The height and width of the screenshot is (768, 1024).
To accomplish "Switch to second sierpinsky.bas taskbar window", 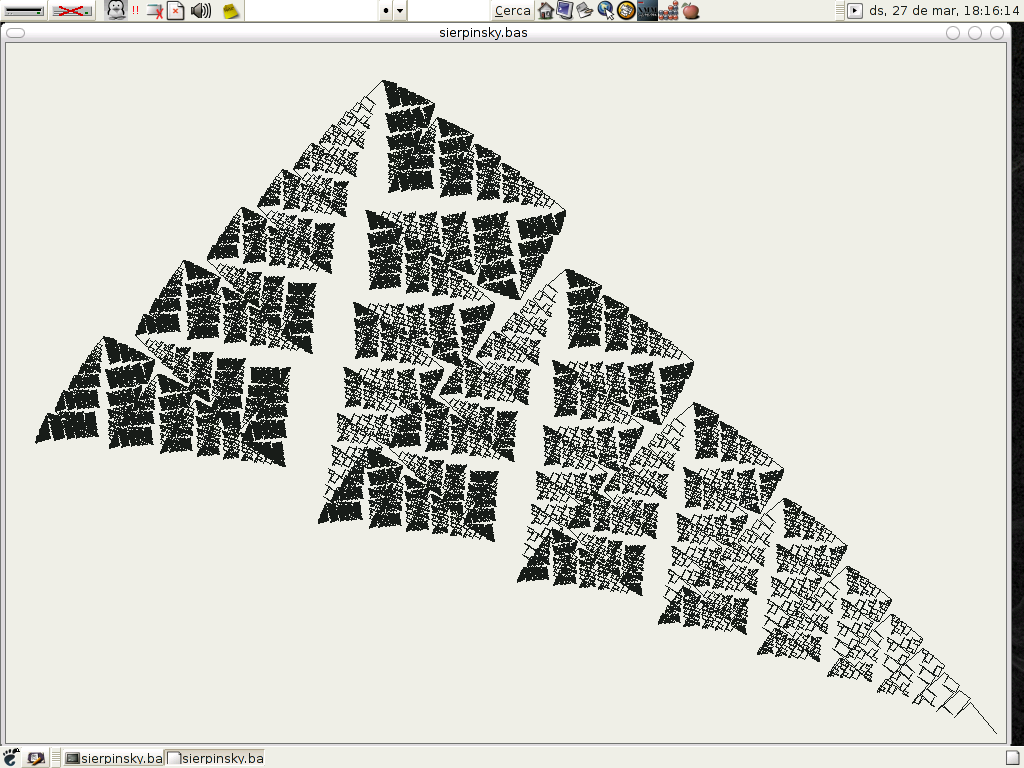I will 214,758.
